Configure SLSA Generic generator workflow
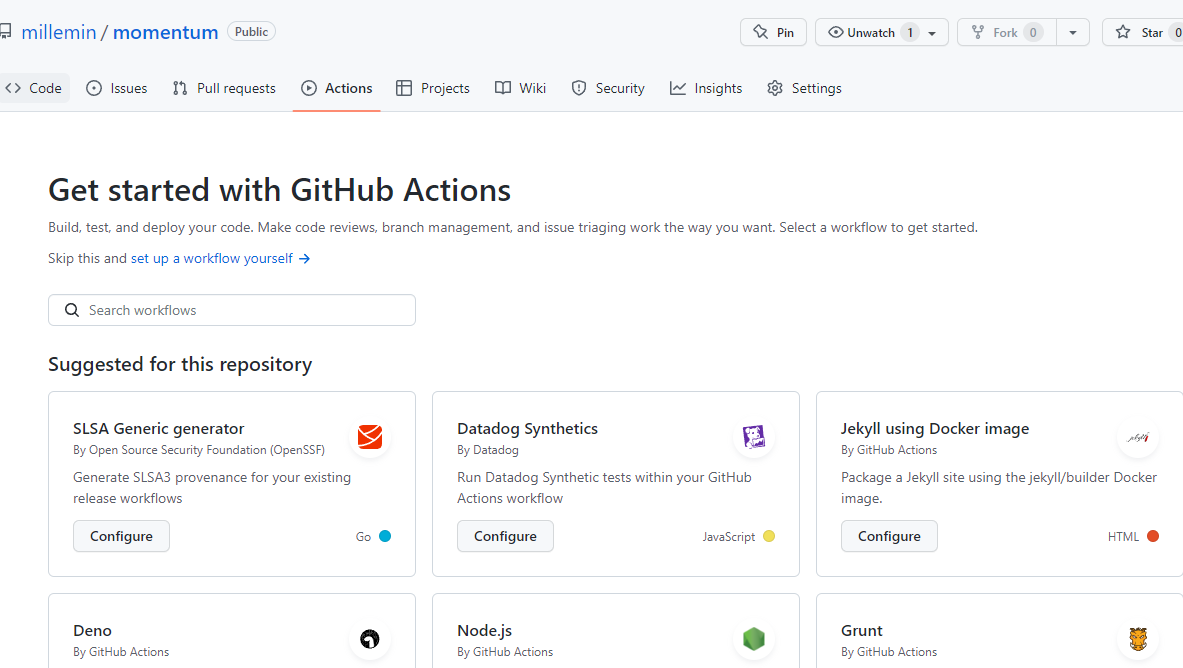Viewport: 1183px width, 668px height. (x=121, y=536)
